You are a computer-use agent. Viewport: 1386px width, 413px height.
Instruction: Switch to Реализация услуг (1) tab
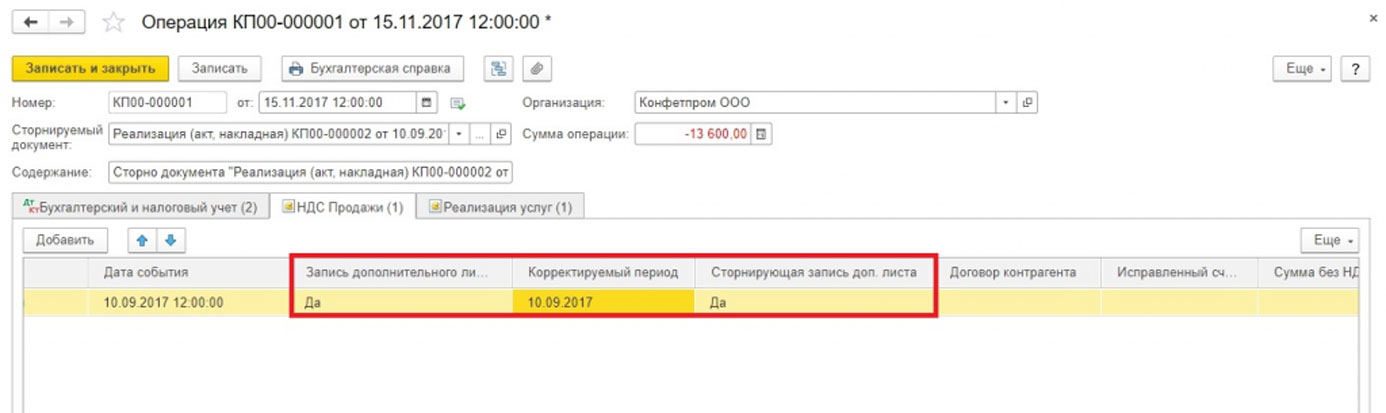click(x=501, y=207)
